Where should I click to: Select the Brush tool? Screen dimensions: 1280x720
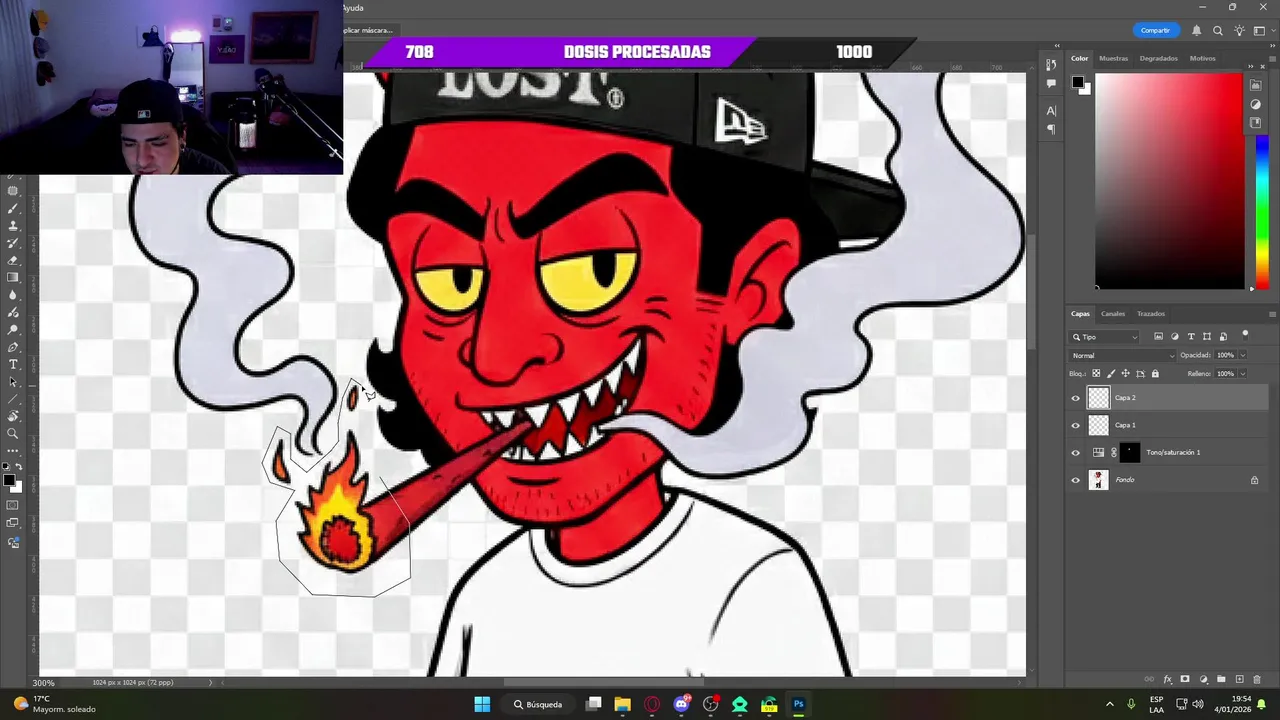[13, 208]
